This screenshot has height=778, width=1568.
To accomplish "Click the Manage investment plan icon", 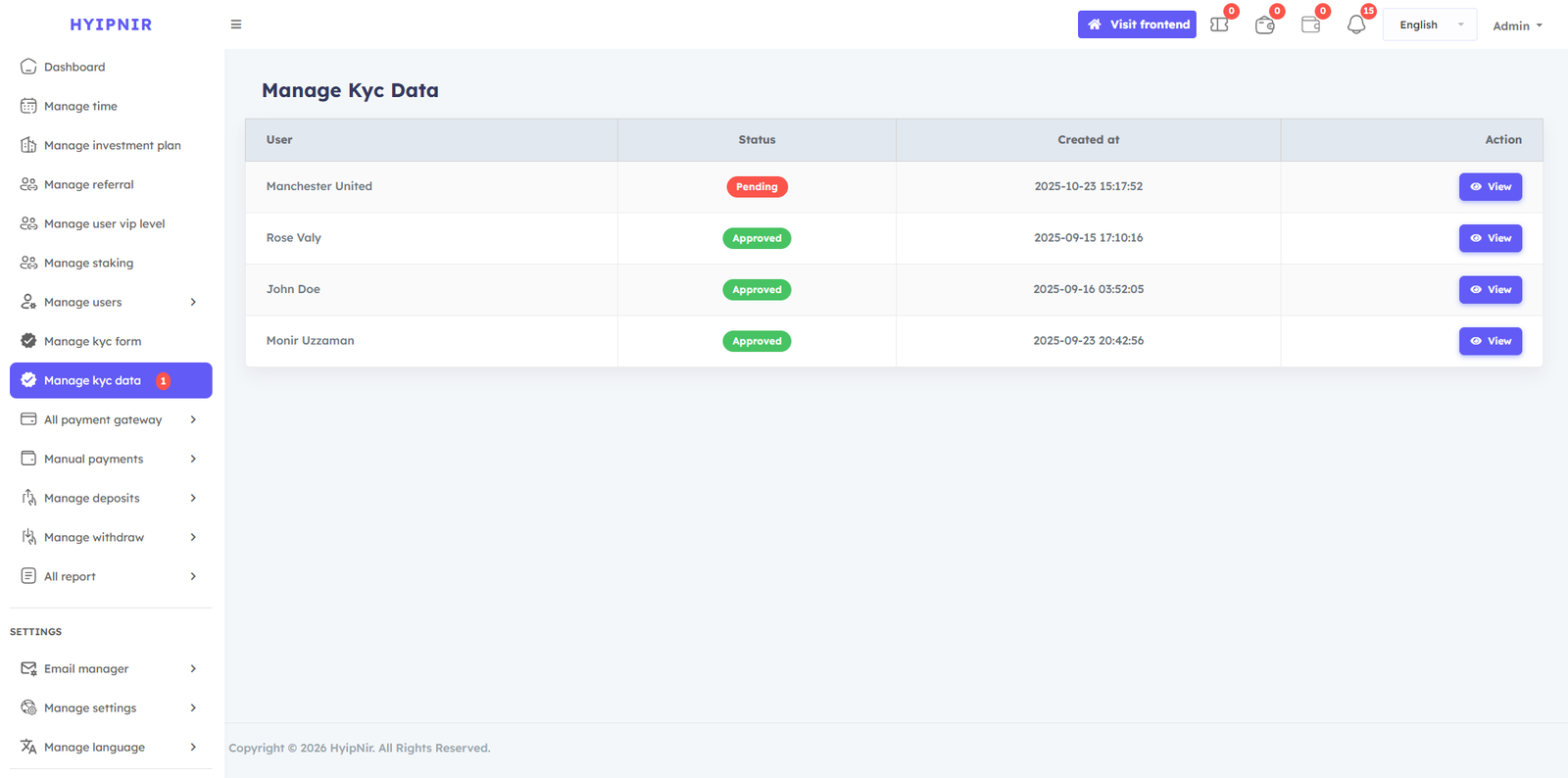I will click(28, 145).
